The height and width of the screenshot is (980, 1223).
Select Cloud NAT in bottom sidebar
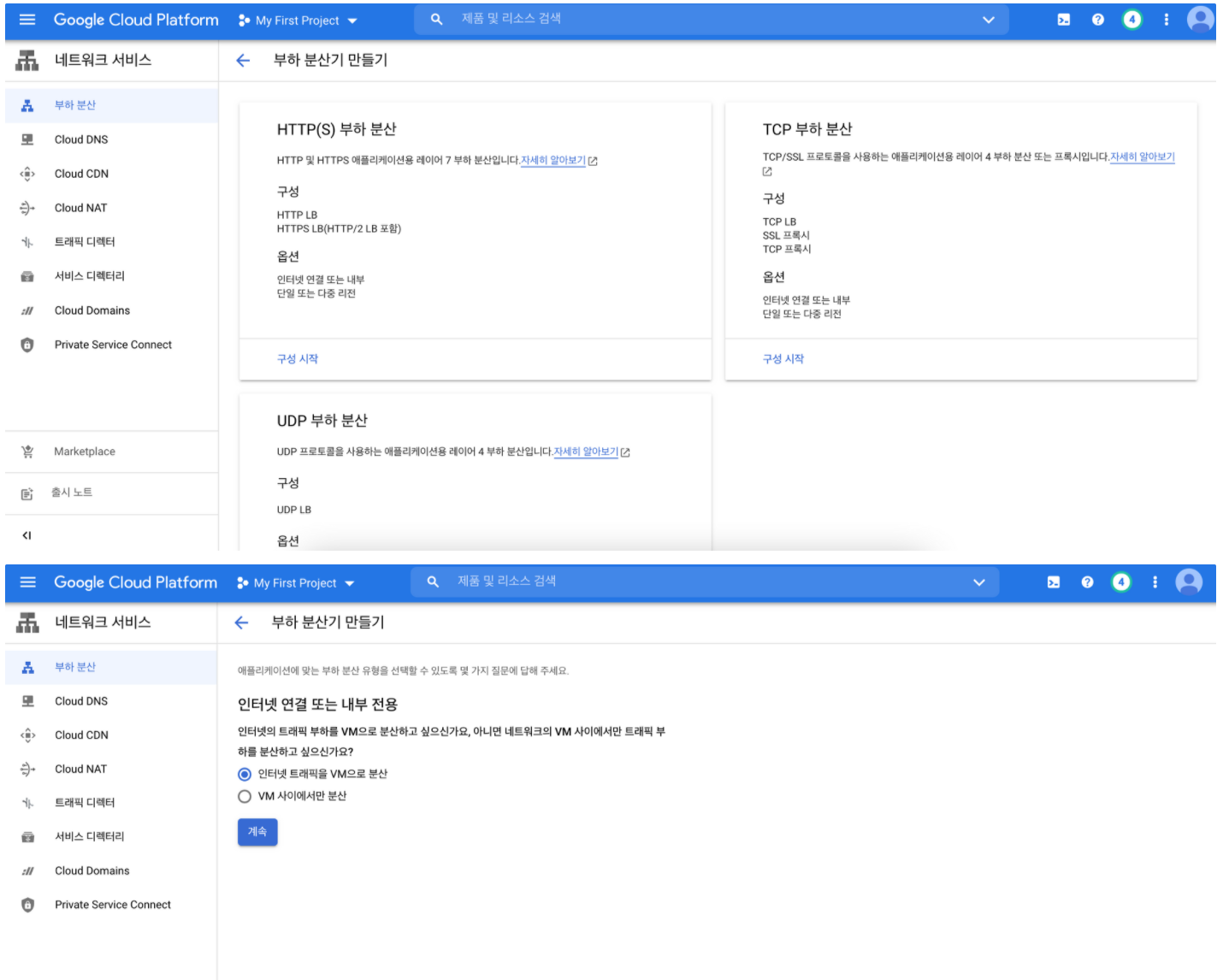click(111, 770)
